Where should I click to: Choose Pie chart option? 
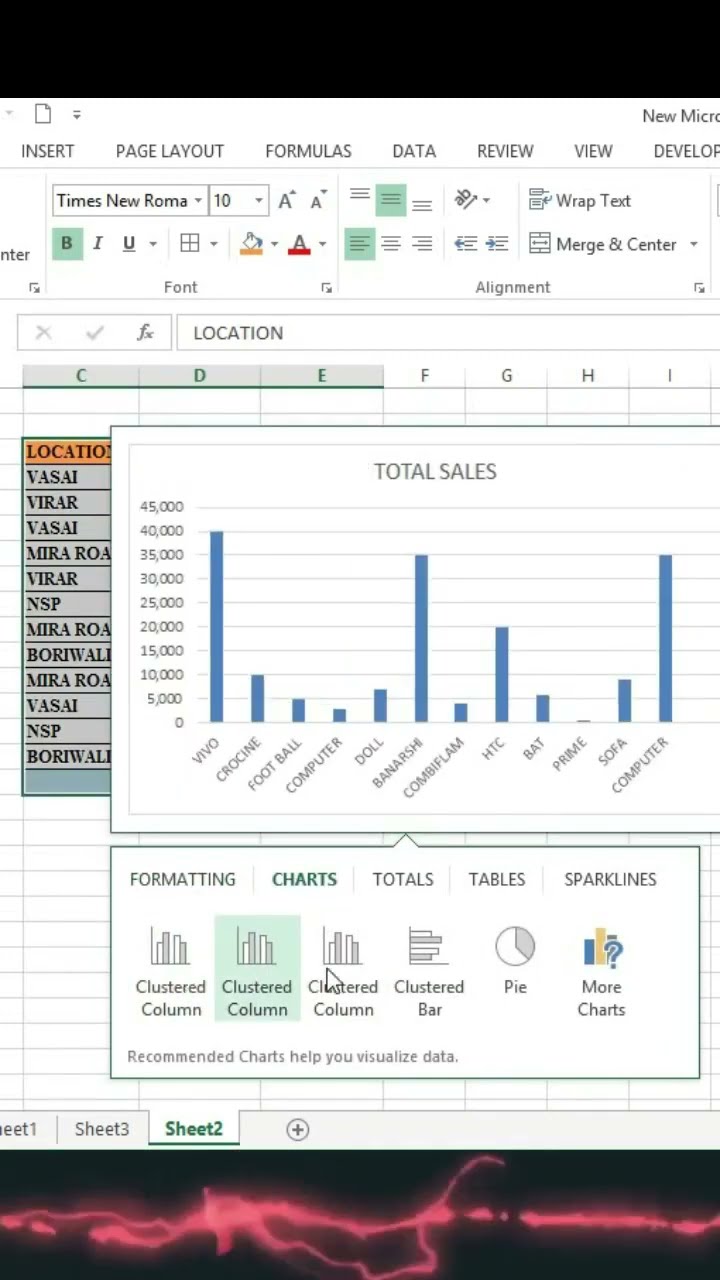click(515, 970)
